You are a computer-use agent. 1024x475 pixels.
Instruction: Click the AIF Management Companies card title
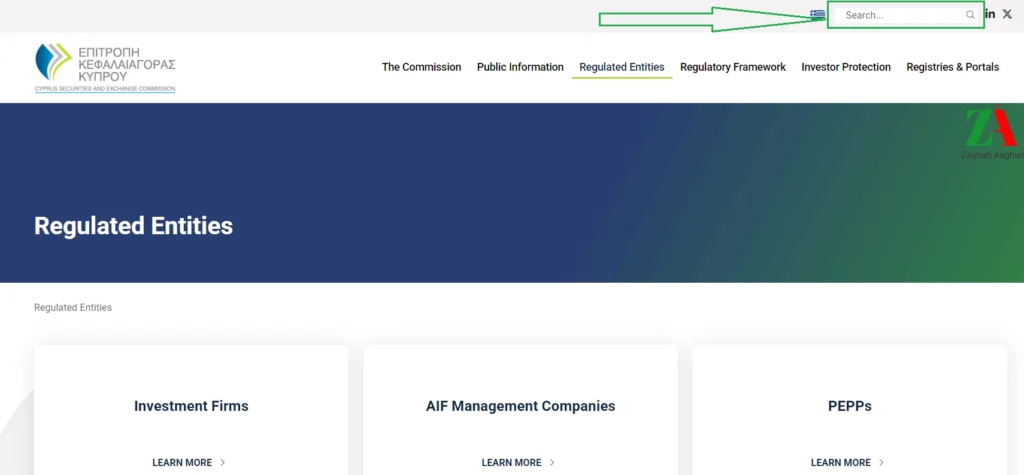click(x=520, y=406)
